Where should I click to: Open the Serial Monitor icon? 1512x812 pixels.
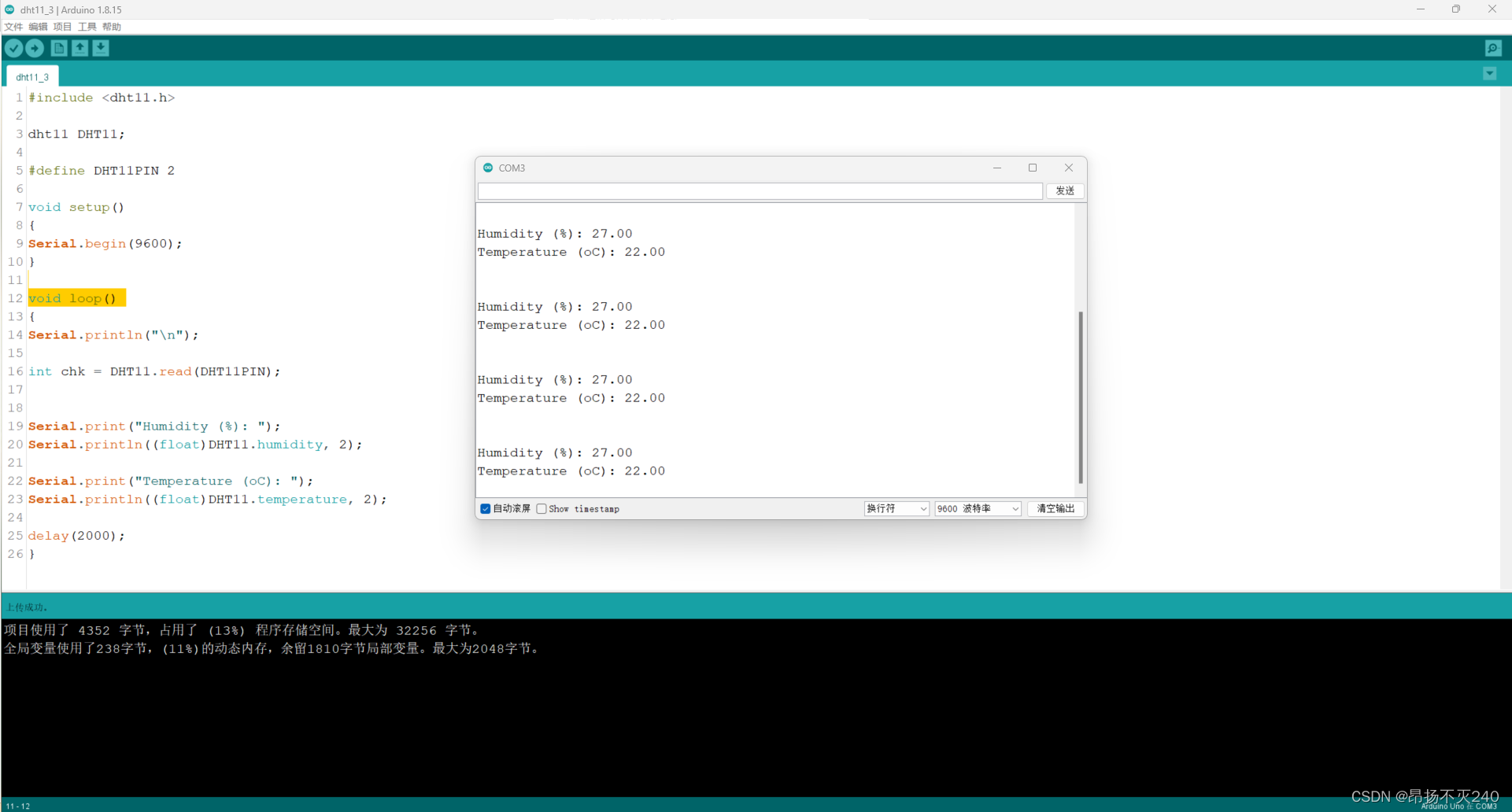point(1493,48)
